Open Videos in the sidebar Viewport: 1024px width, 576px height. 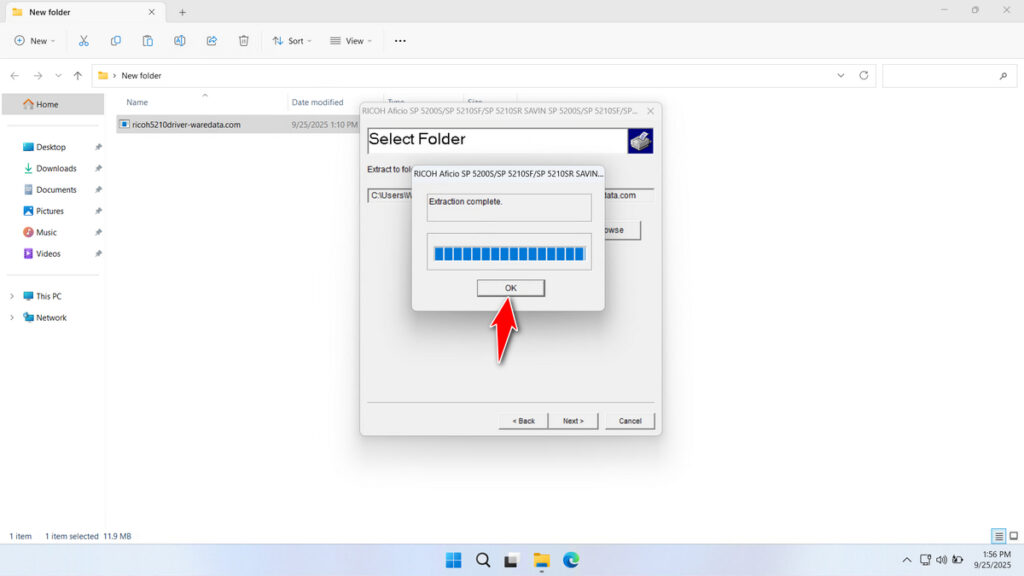click(48, 253)
